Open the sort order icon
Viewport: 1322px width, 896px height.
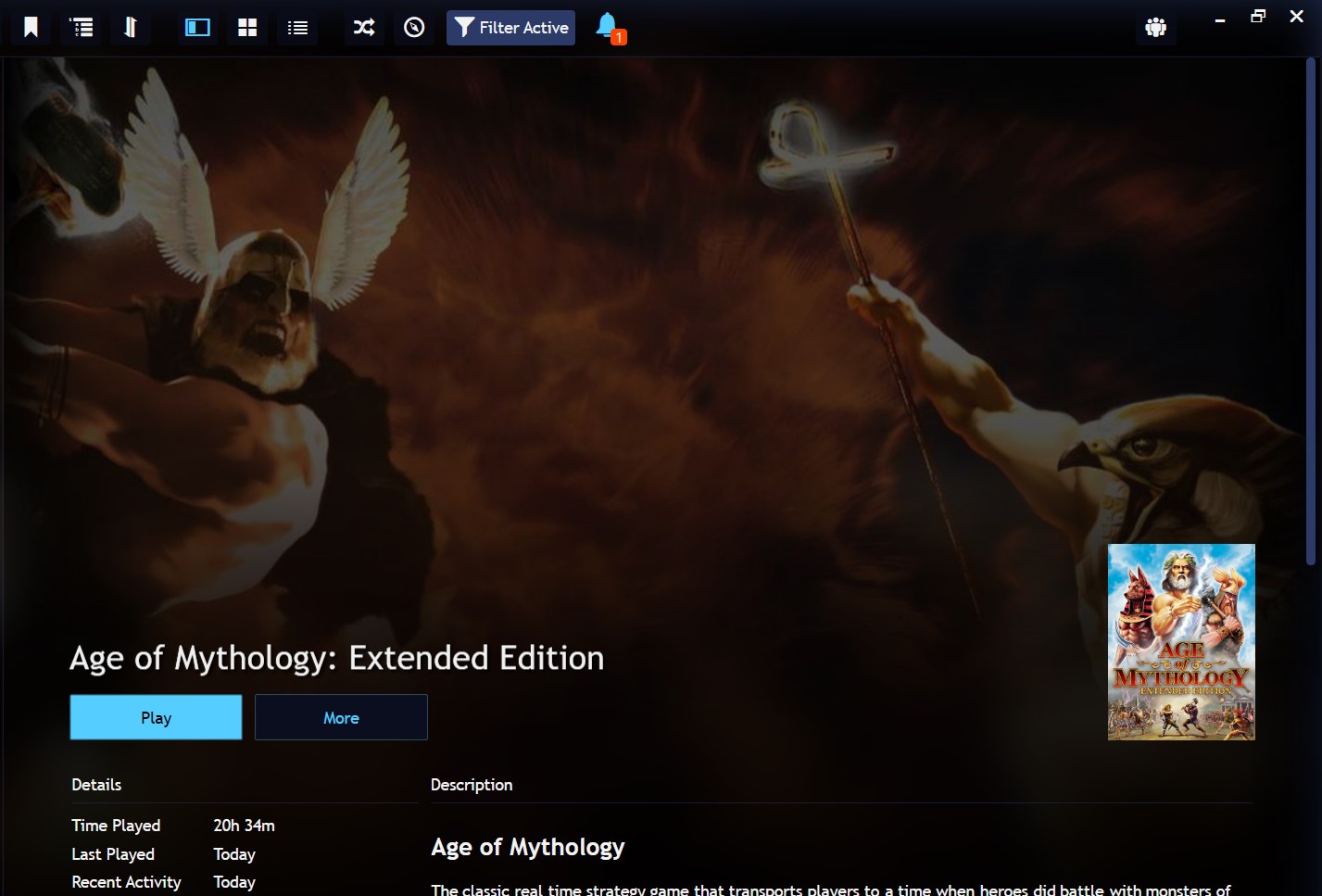point(131,28)
